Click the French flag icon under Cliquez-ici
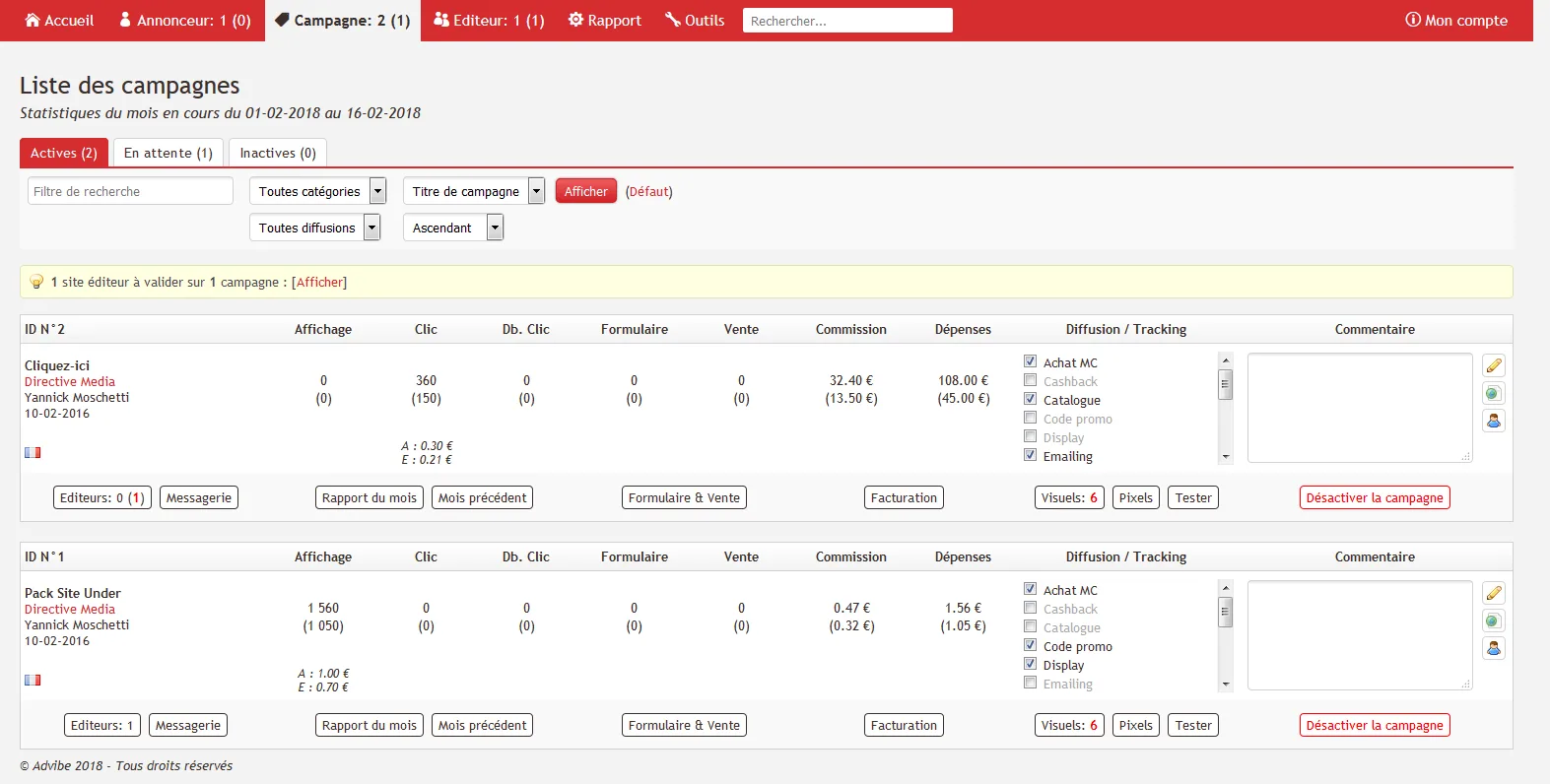 pos(33,452)
